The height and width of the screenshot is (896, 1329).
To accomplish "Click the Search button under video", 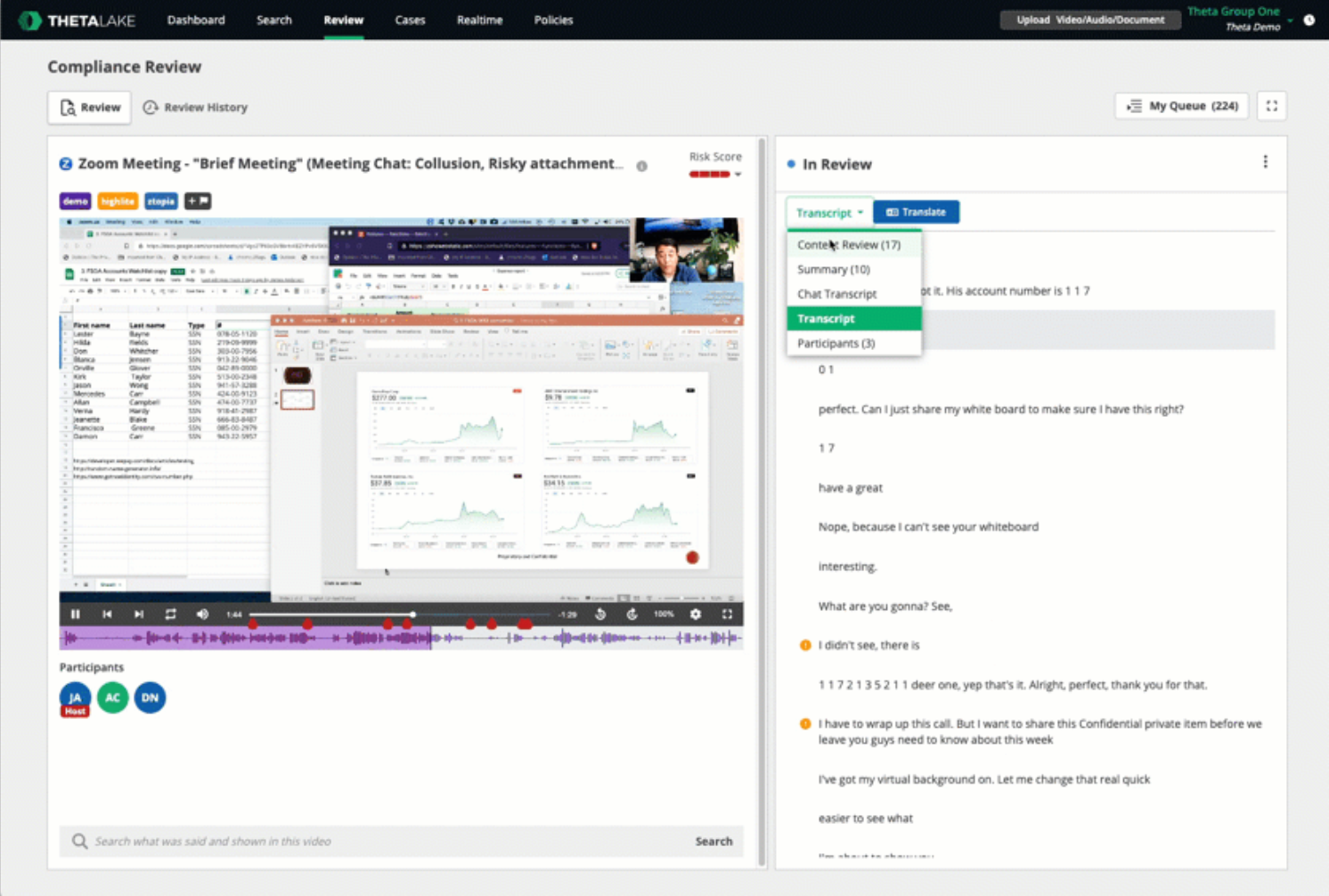I will coord(713,841).
